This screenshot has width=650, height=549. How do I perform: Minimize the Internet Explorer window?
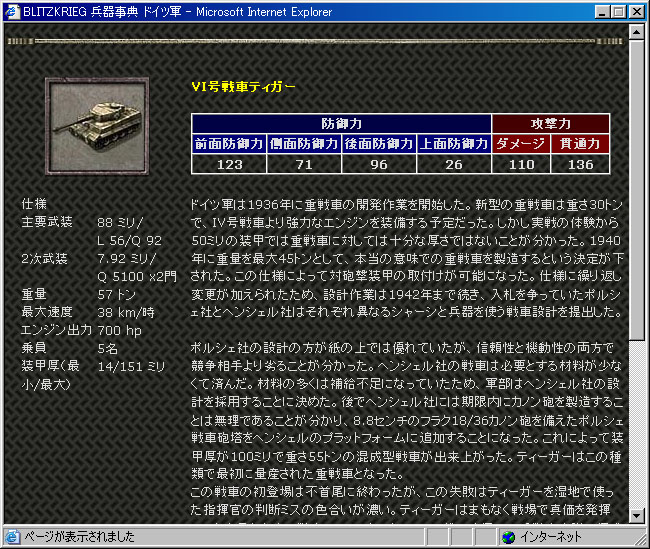pyautogui.click(x=600, y=11)
